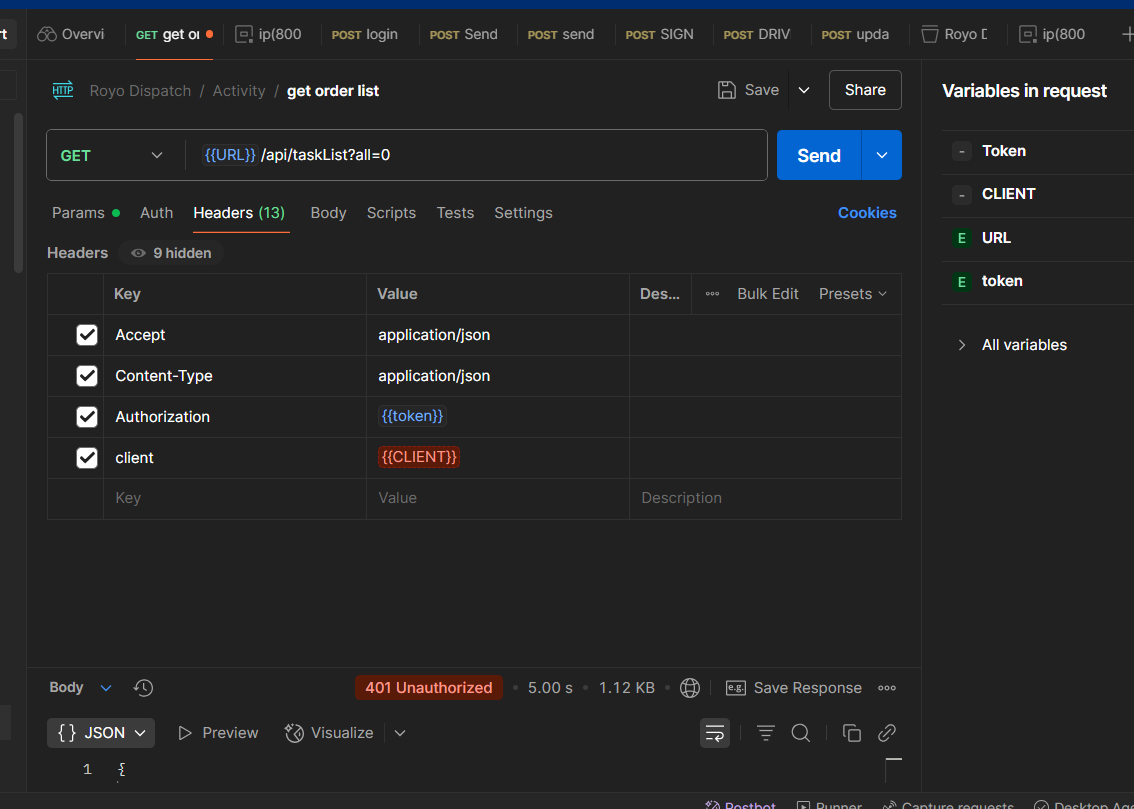Open the Cookies link

(x=866, y=213)
